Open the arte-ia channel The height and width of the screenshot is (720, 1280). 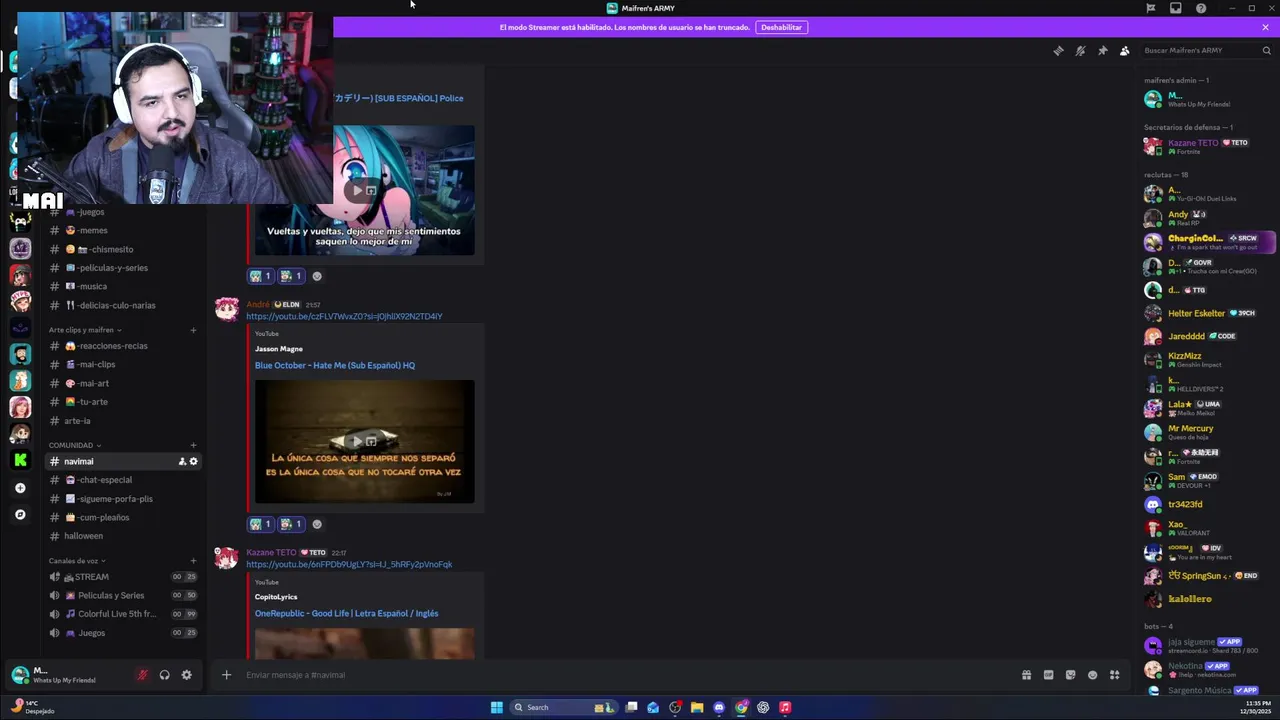pyautogui.click(x=77, y=421)
